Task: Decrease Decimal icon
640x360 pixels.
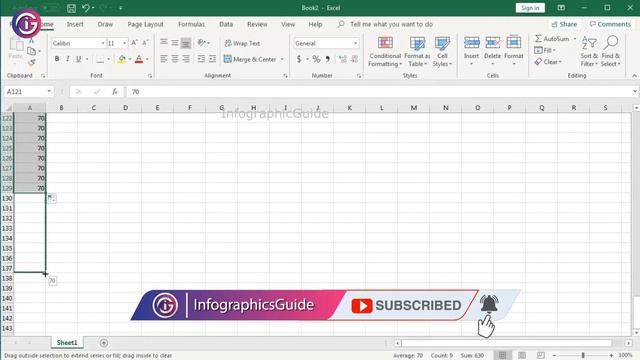Action: [x=354, y=59]
